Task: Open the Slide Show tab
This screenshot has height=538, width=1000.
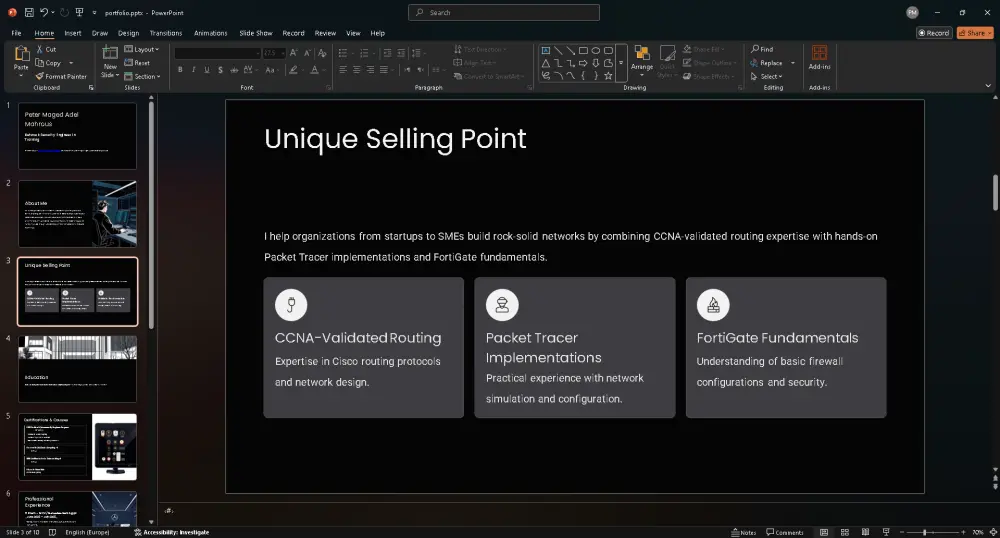Action: click(x=256, y=33)
